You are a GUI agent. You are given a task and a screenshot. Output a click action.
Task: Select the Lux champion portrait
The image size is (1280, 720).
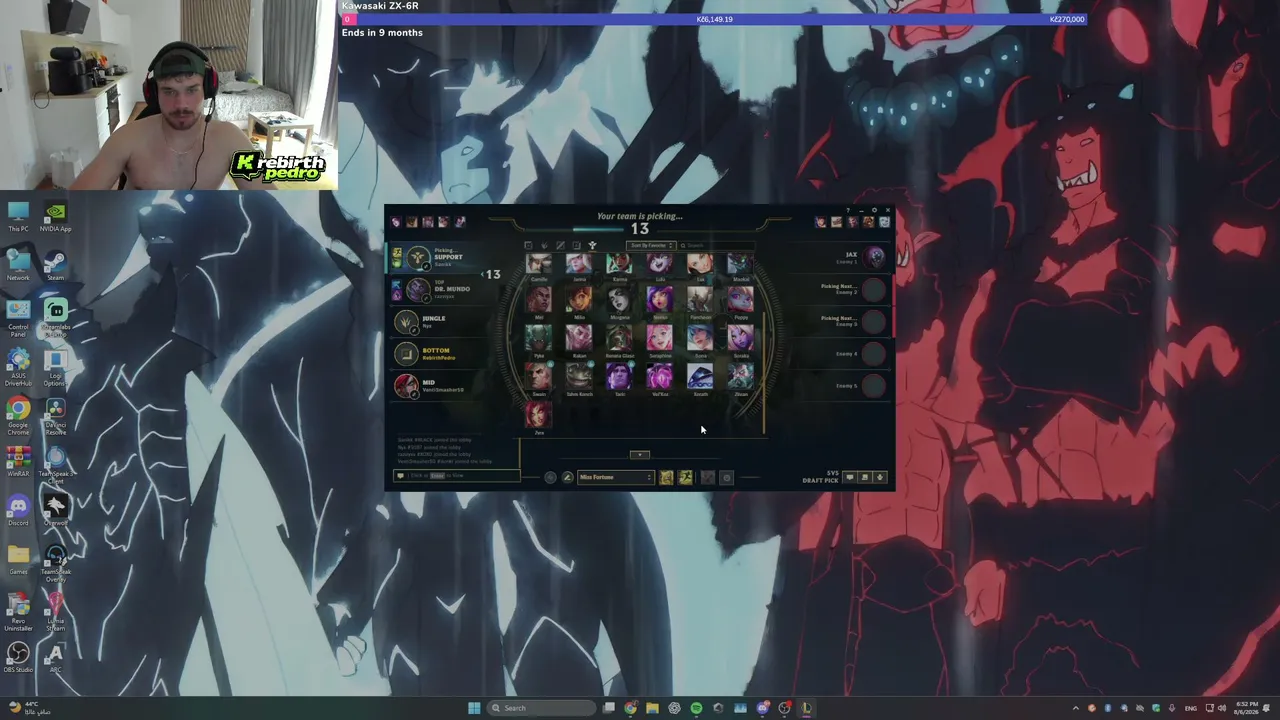pyautogui.click(x=700, y=263)
